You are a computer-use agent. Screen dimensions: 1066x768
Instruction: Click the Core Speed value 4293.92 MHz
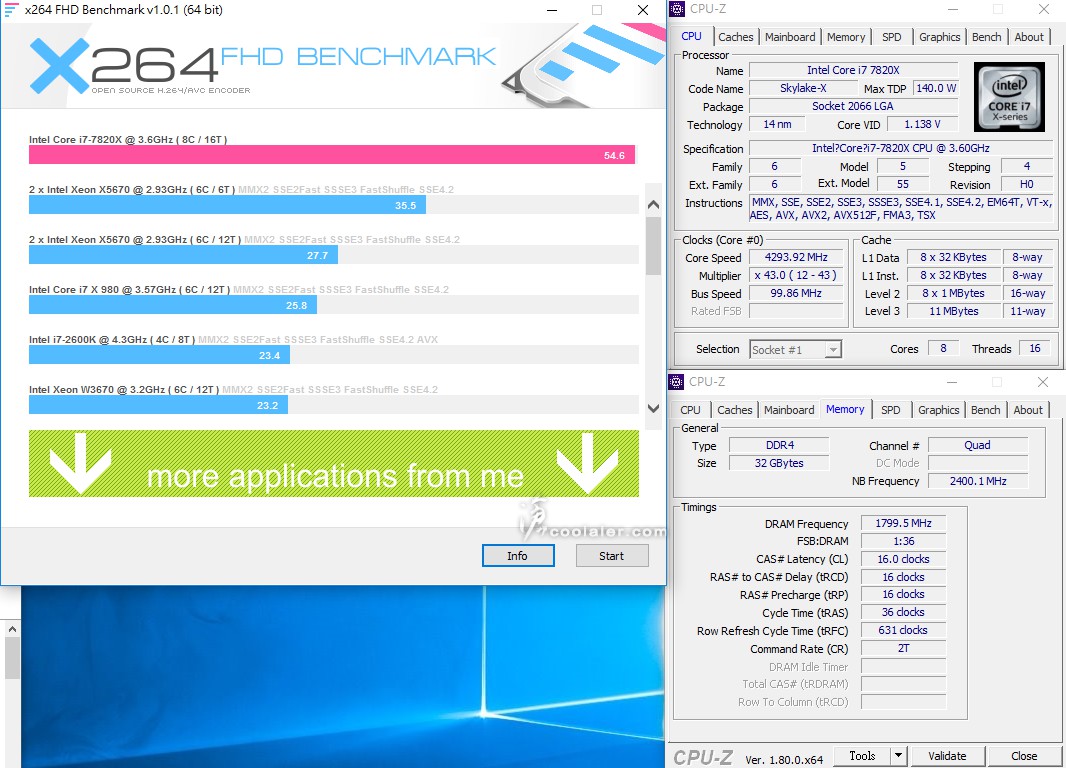pos(796,258)
